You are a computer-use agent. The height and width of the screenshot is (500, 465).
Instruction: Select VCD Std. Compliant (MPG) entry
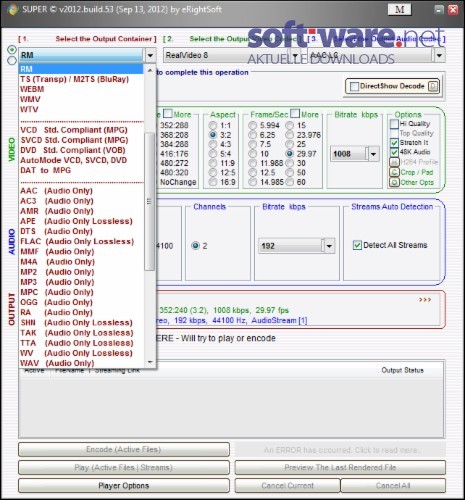point(82,130)
